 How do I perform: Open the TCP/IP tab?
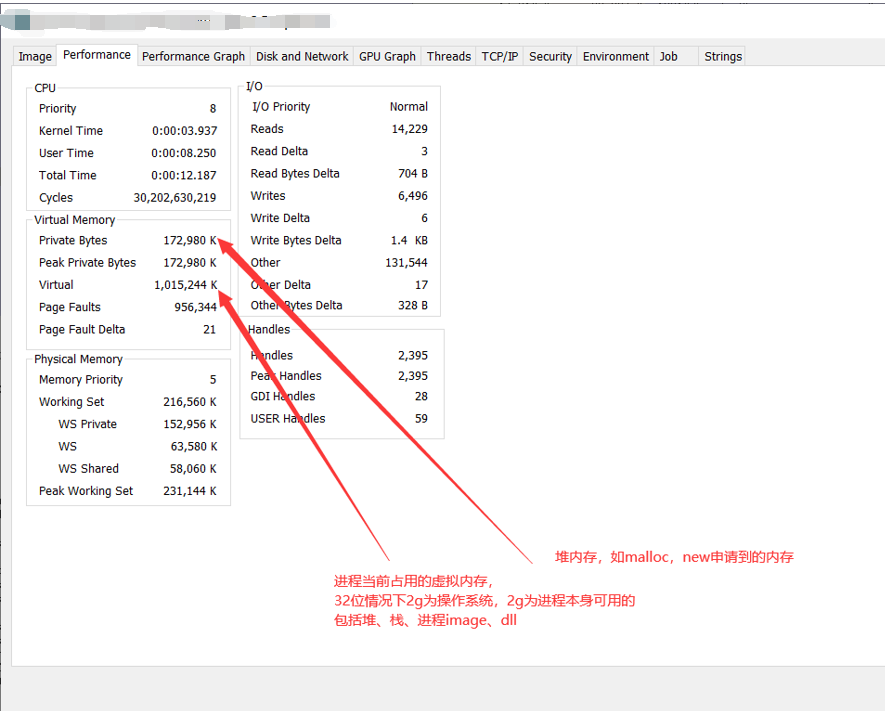(500, 57)
